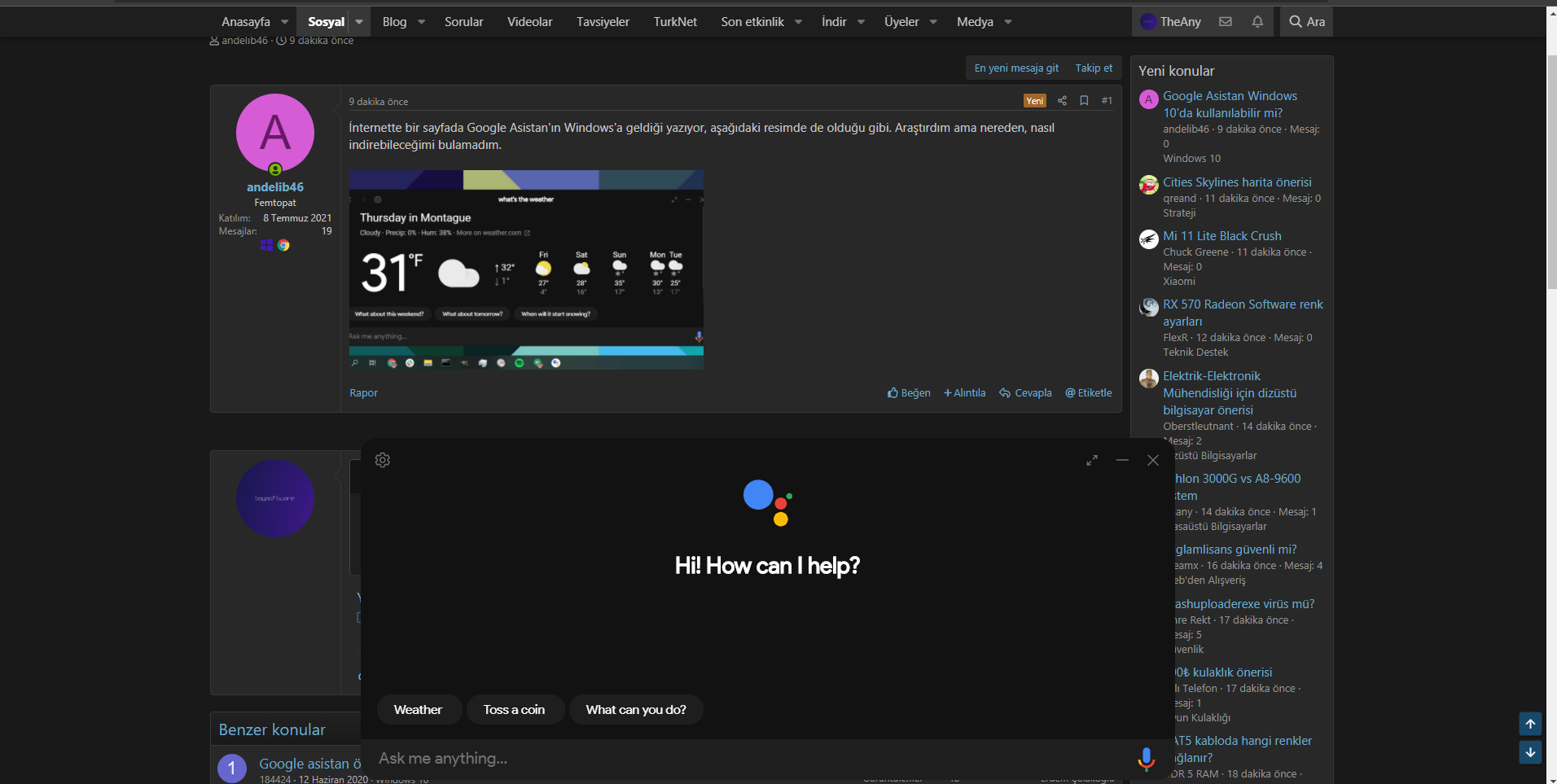Viewport: 1557px width, 784px height.
Task: Open the Tavsiyeler nav item
Action: point(603,22)
